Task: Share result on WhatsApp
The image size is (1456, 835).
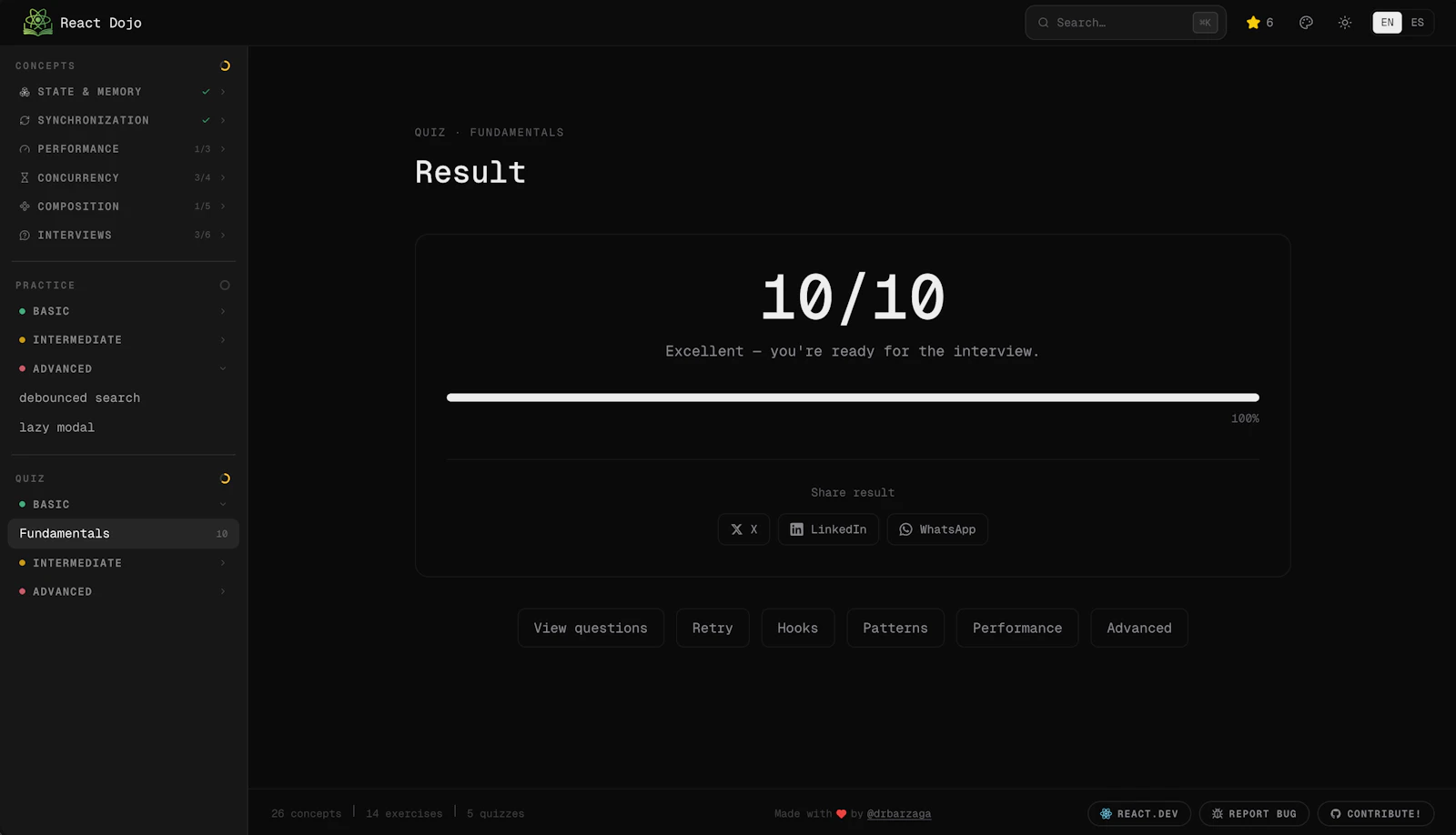Action: pyautogui.click(x=937, y=529)
